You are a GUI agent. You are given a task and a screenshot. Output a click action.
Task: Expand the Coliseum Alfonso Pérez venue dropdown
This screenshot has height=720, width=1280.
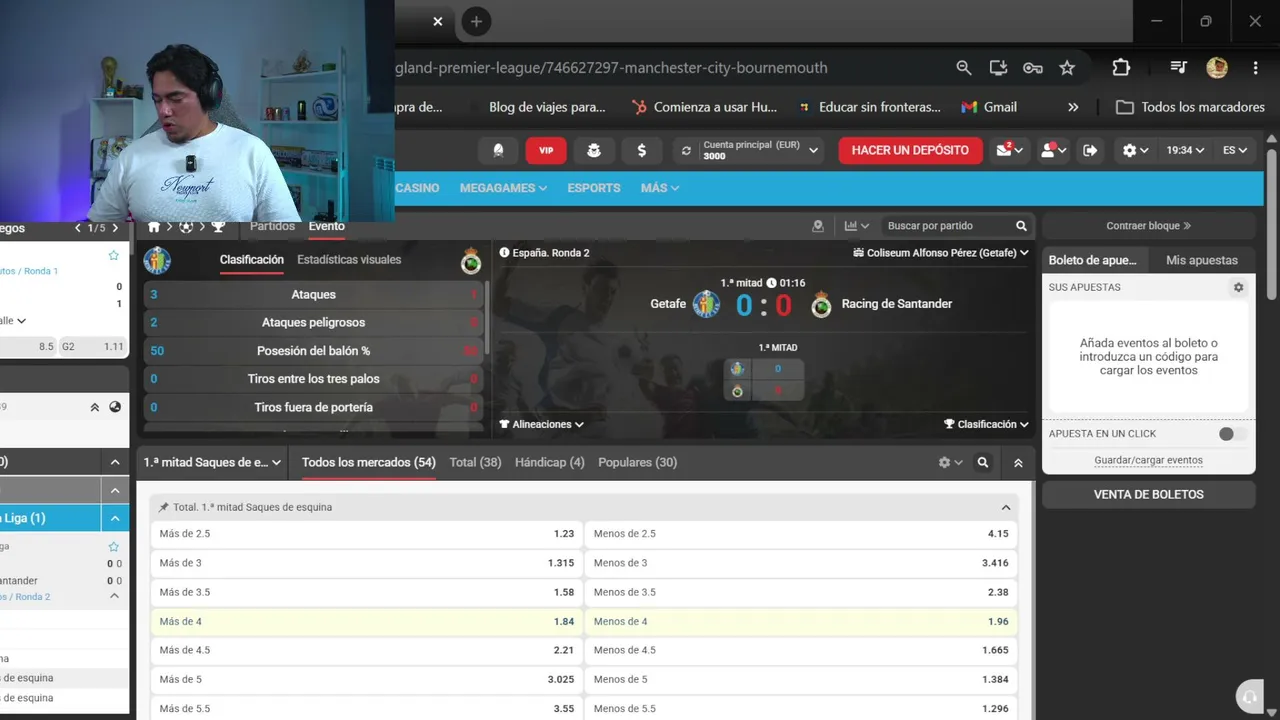[x=941, y=253]
